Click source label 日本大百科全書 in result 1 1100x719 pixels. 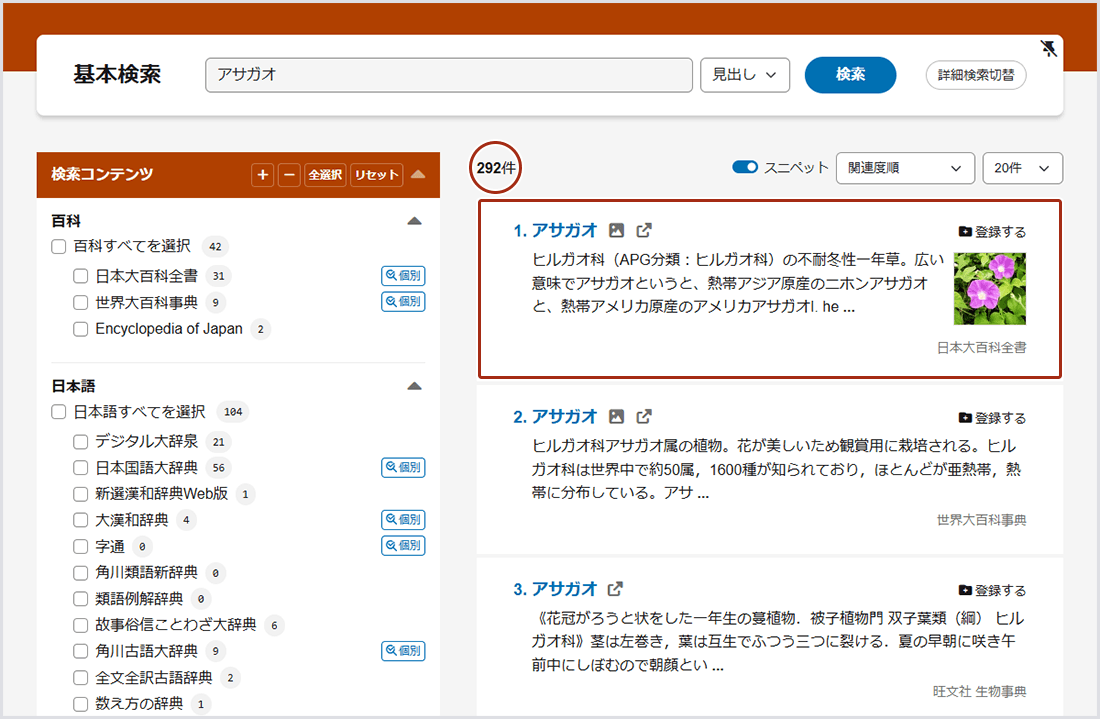pyautogui.click(x=981, y=347)
